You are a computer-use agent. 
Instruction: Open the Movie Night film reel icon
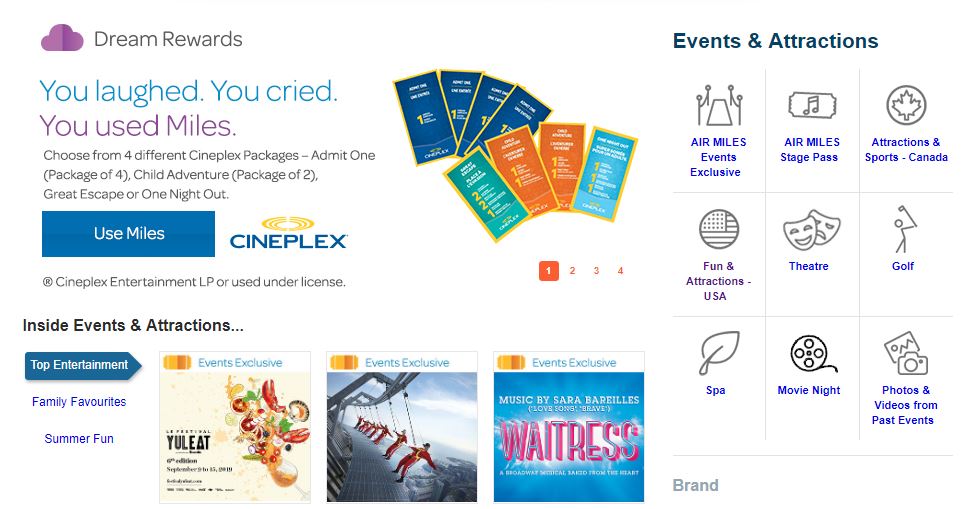coord(809,353)
